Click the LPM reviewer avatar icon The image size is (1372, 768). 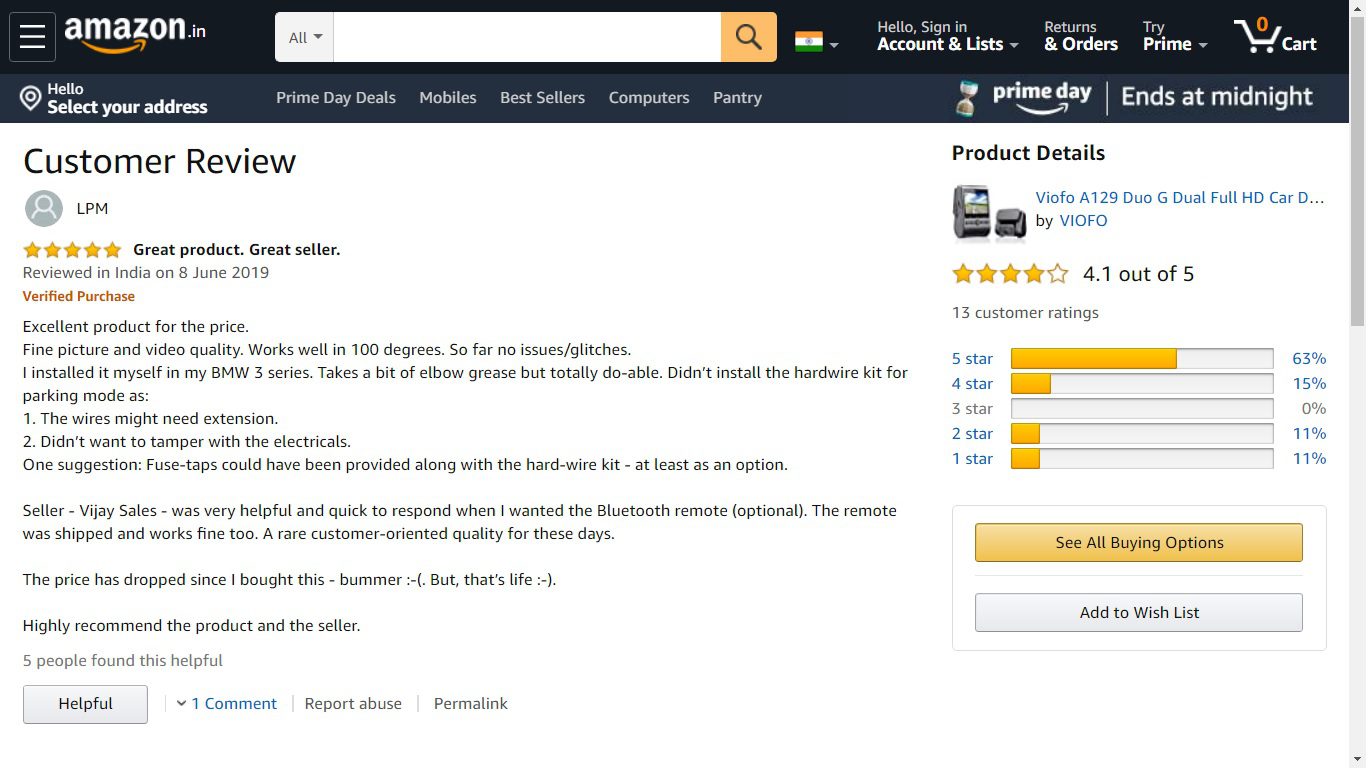click(x=43, y=209)
